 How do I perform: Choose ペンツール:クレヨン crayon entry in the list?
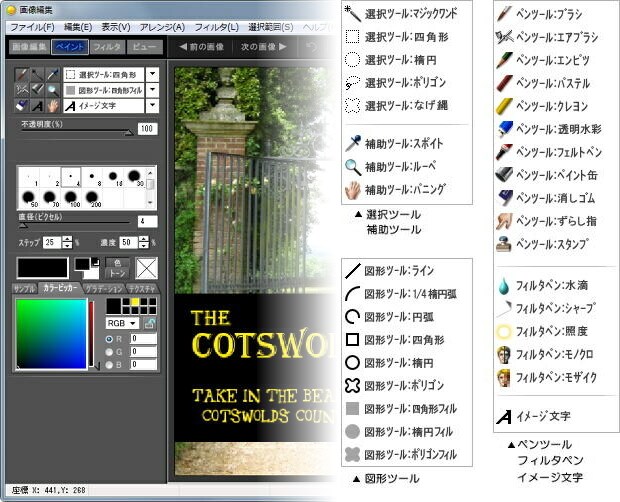click(542, 106)
